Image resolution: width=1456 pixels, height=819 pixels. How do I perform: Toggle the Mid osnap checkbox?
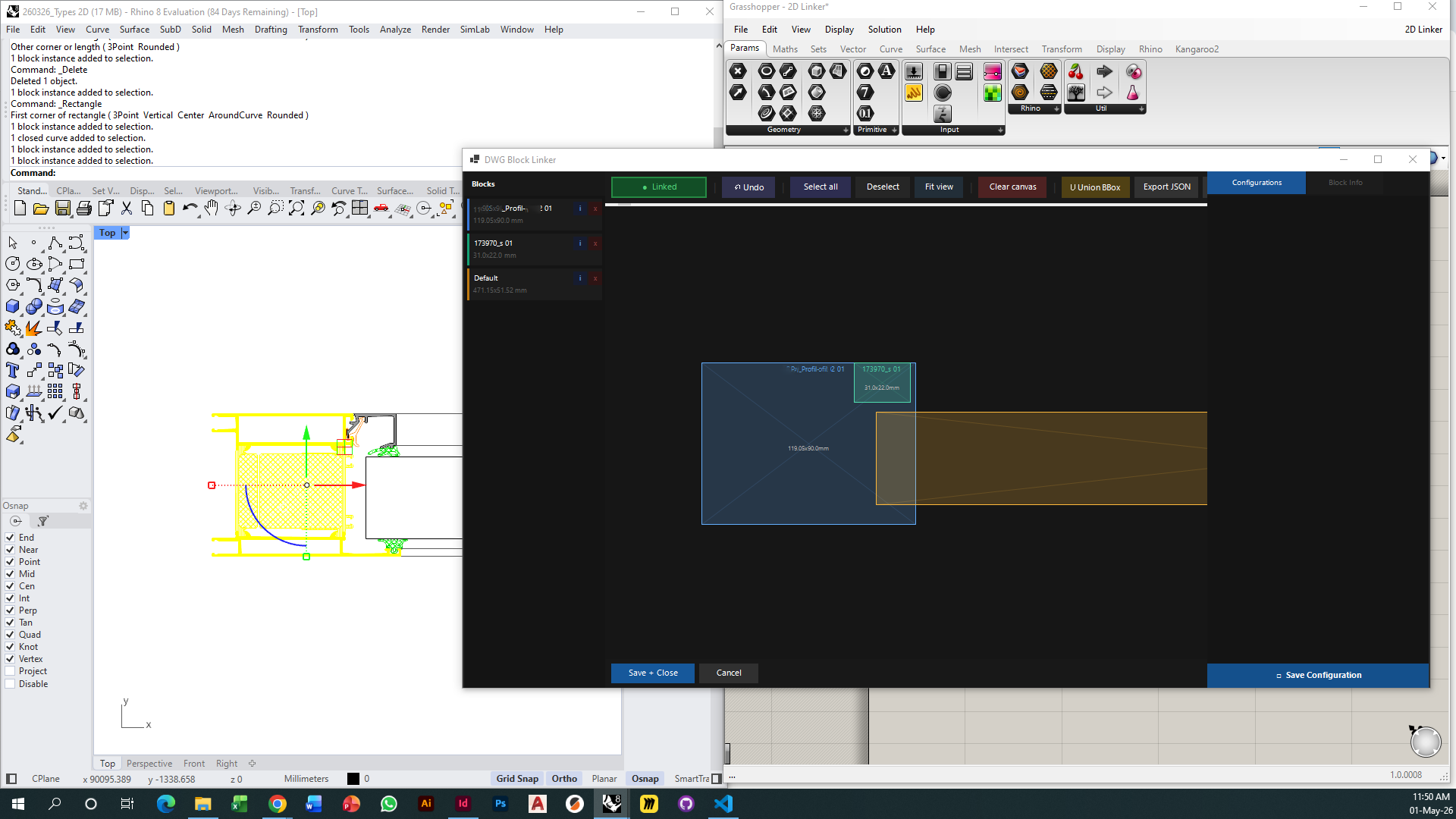pyautogui.click(x=10, y=574)
